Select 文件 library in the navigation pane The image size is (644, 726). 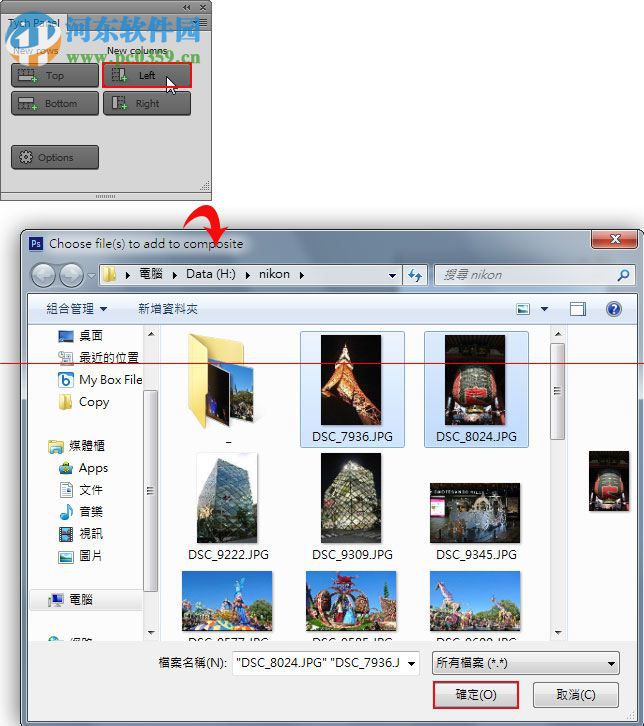point(81,490)
